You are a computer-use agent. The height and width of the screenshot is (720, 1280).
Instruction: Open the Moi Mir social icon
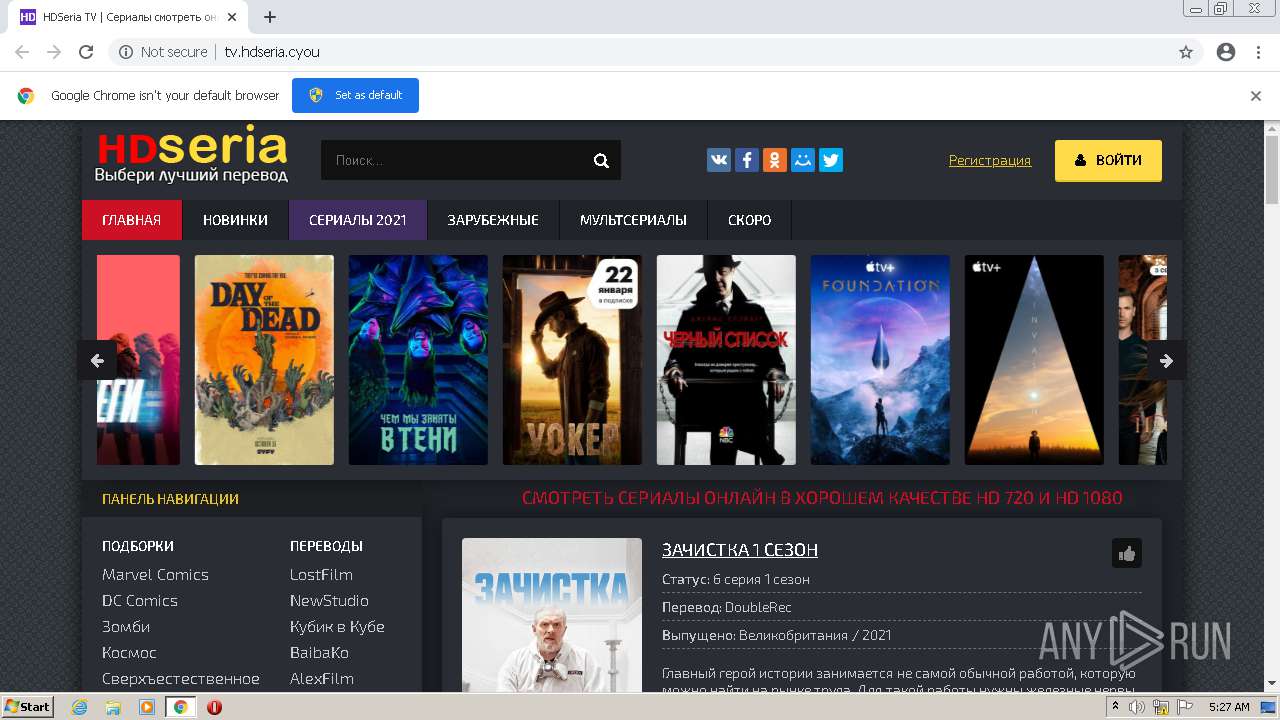[803, 160]
